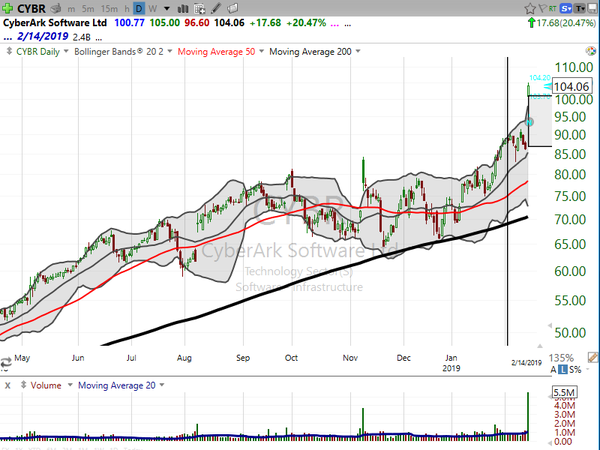600x450 pixels.
Task: Click the add indicator grid icon
Action: click(x=199, y=8)
